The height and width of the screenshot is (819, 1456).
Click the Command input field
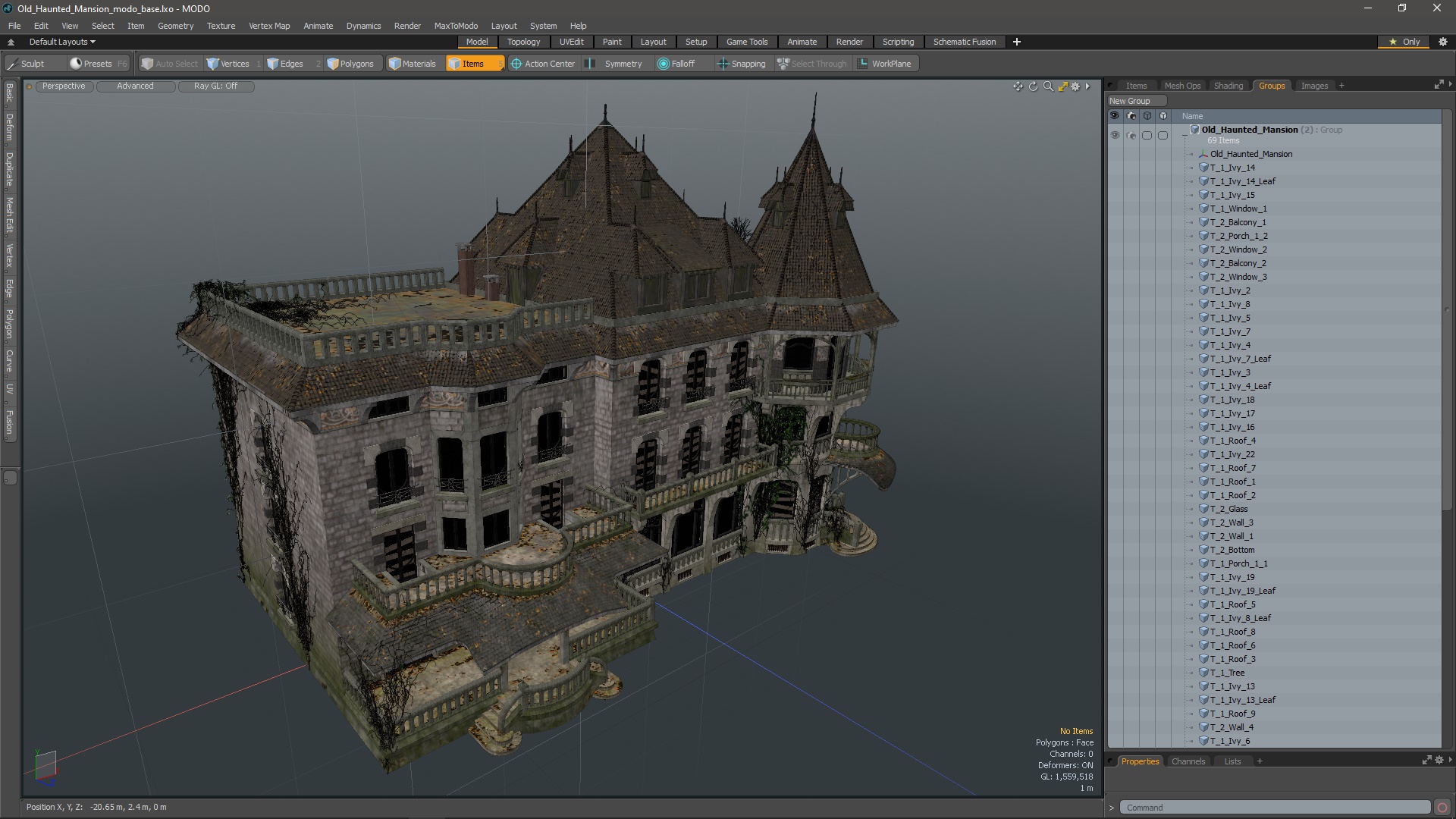[x=1274, y=808]
